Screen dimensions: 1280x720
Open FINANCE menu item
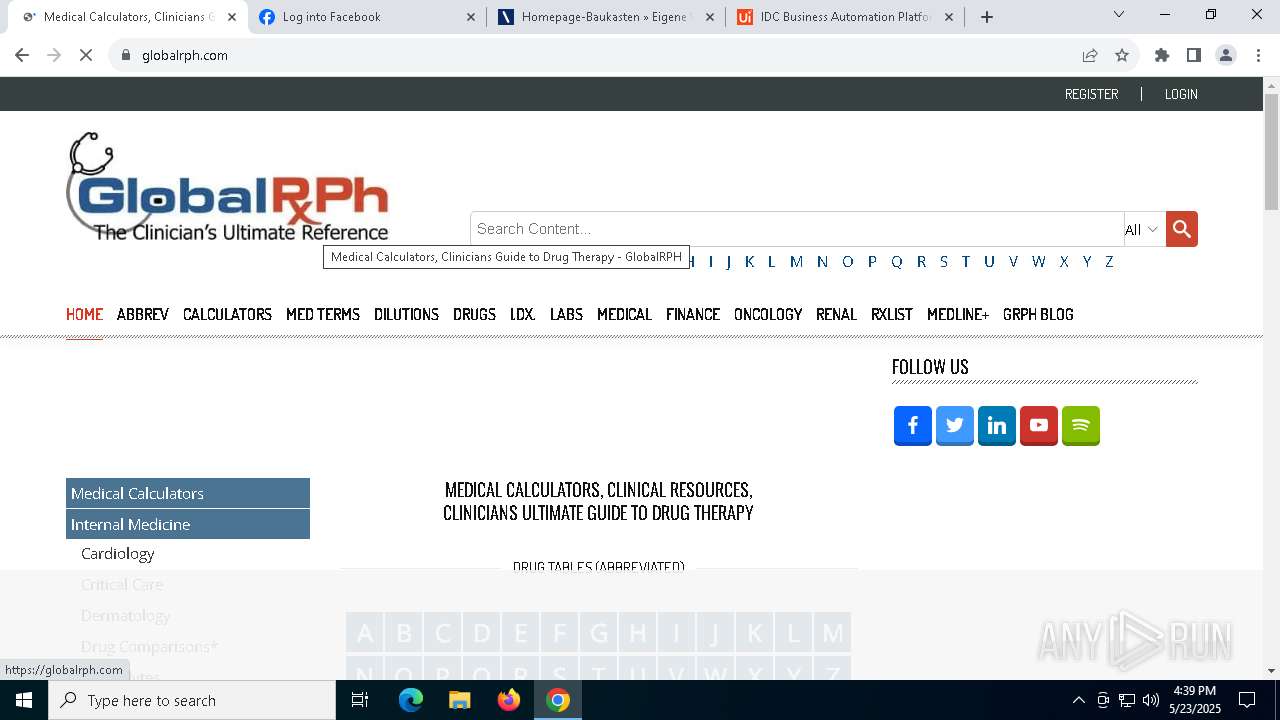(x=693, y=314)
